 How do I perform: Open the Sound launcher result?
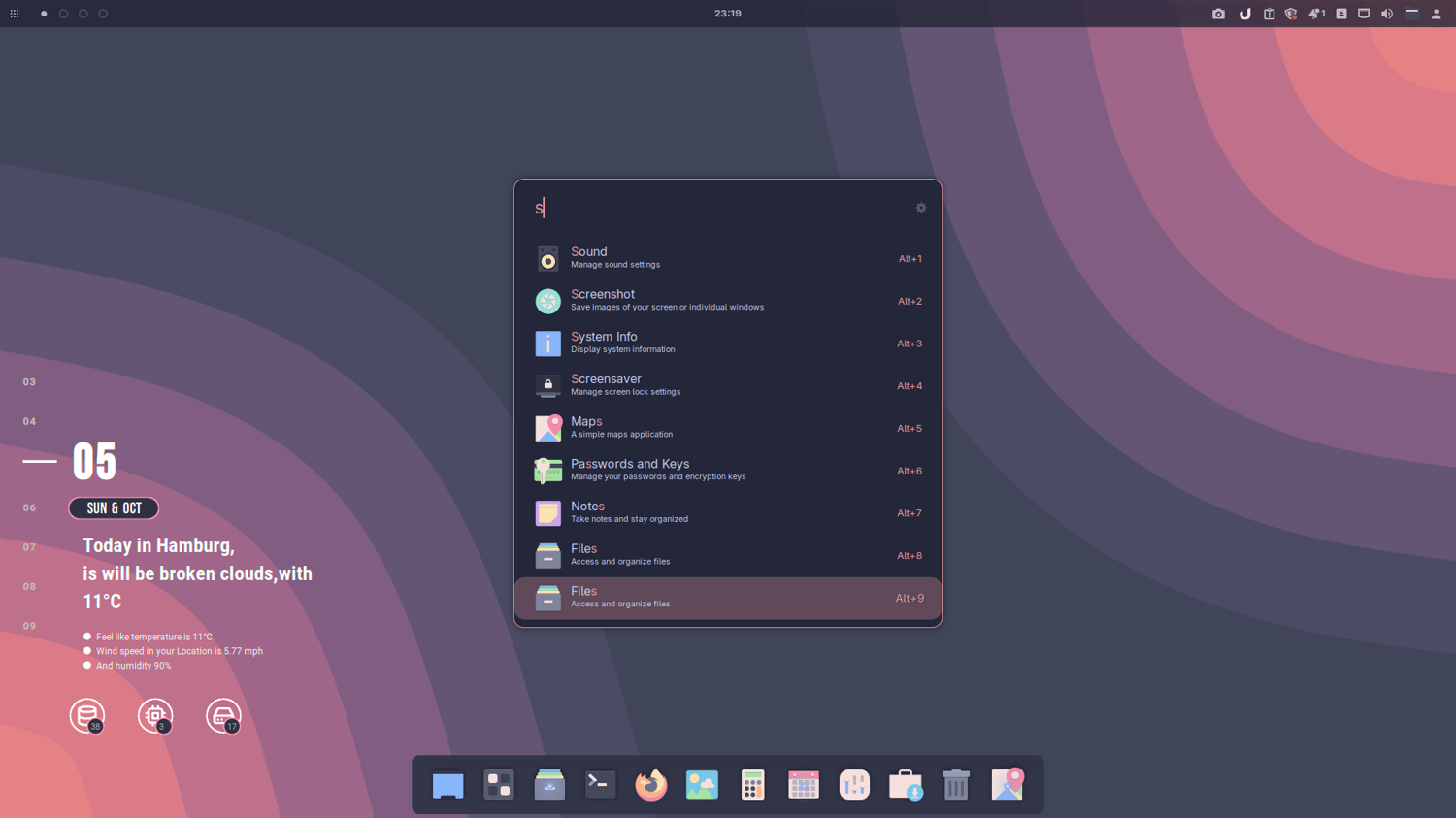click(728, 258)
